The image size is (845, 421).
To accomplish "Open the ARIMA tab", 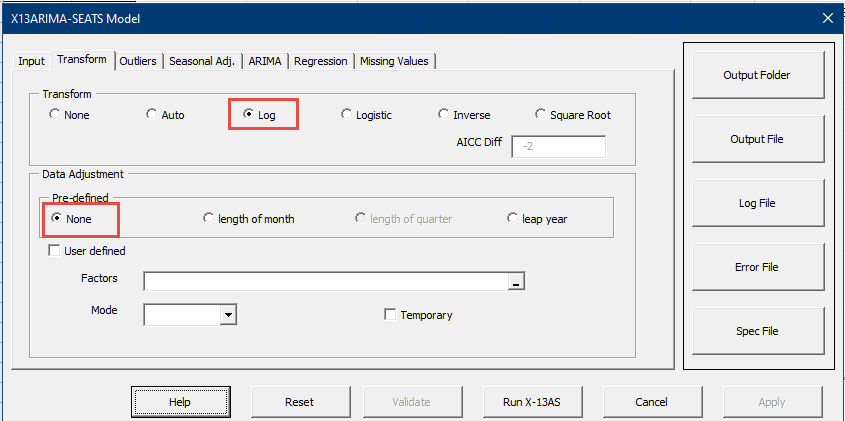I will (265, 61).
